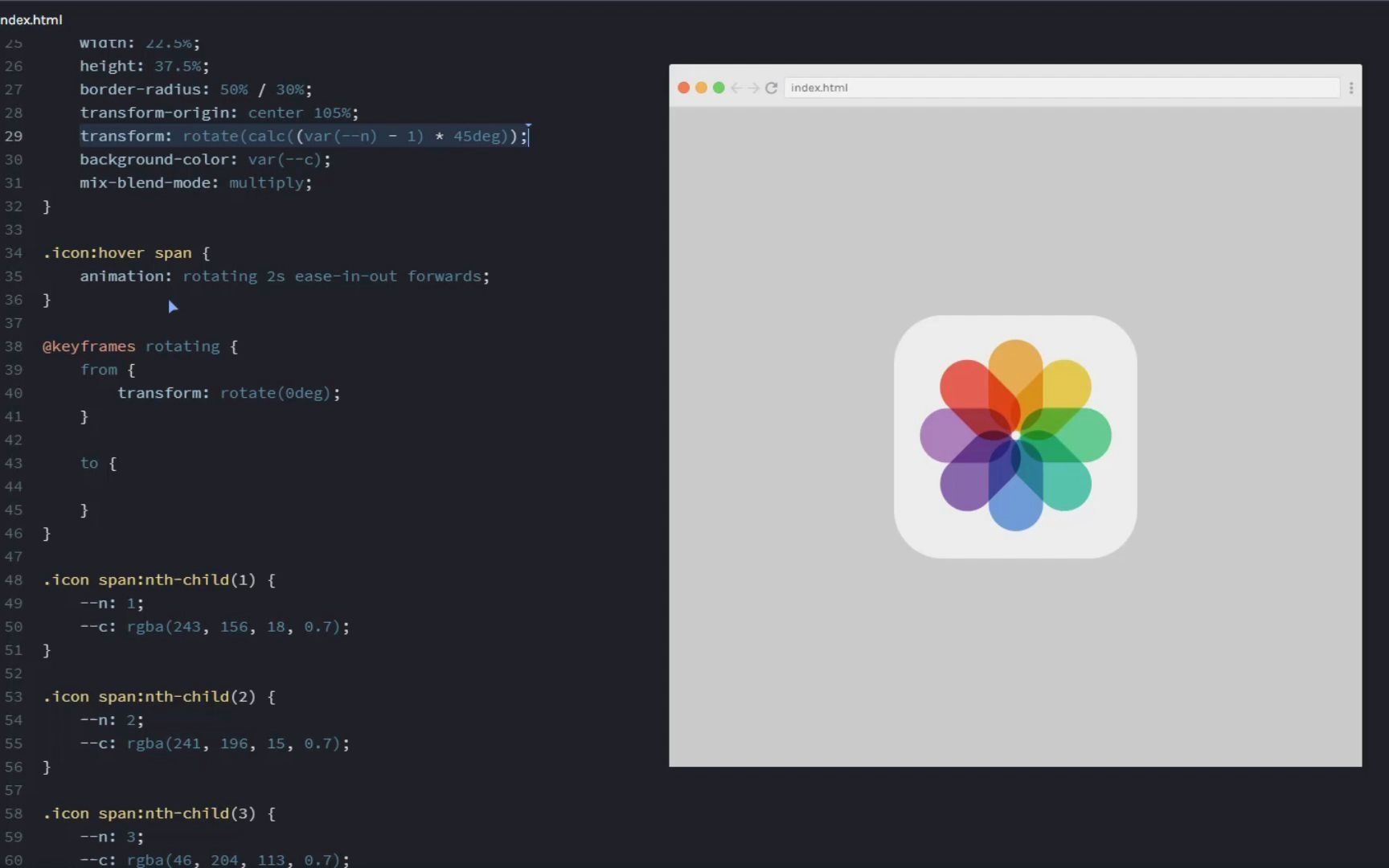
Task: Click the '--n: 2;' declaration
Action: 112,720
